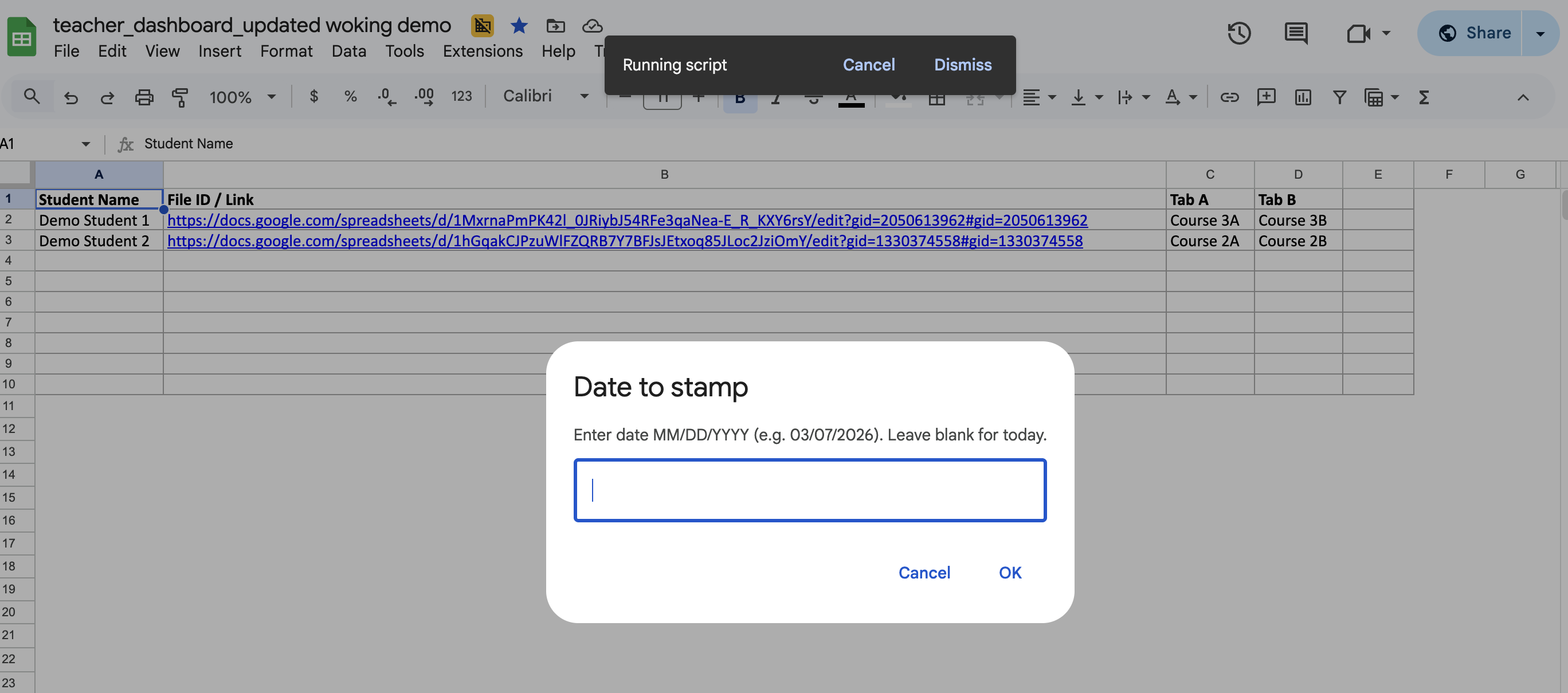The height and width of the screenshot is (693, 1568).
Task: Click the date input field
Action: 810,490
